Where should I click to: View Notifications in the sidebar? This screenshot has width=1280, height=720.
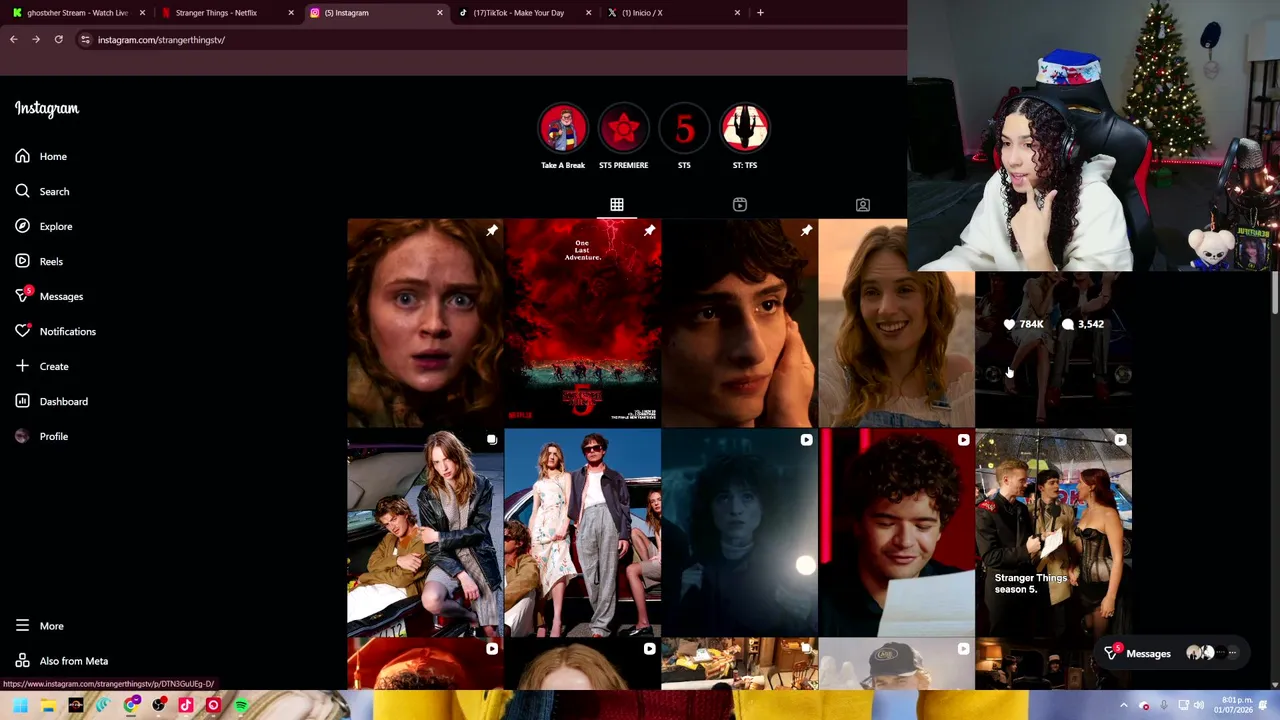[x=55, y=331]
